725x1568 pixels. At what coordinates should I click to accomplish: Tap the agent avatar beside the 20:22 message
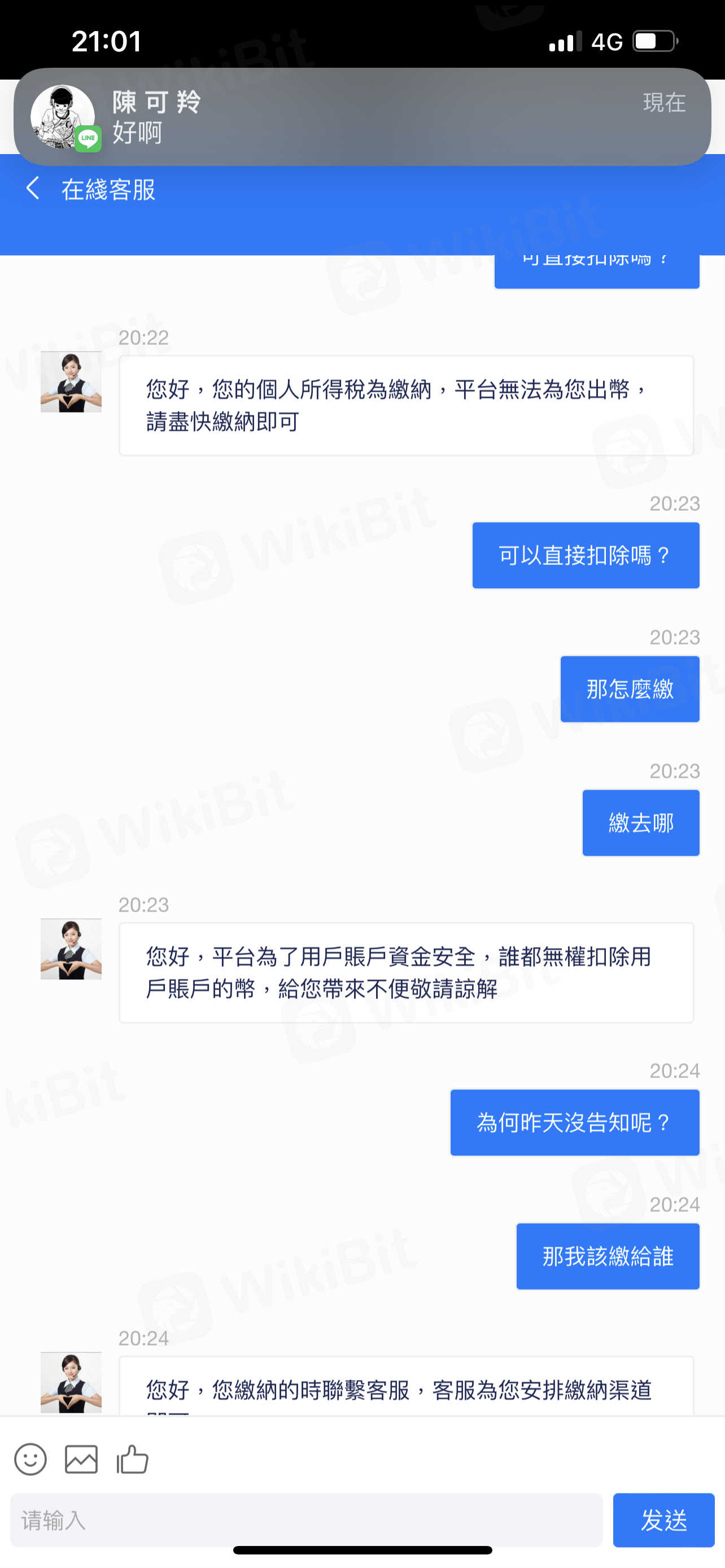pyautogui.click(x=71, y=382)
